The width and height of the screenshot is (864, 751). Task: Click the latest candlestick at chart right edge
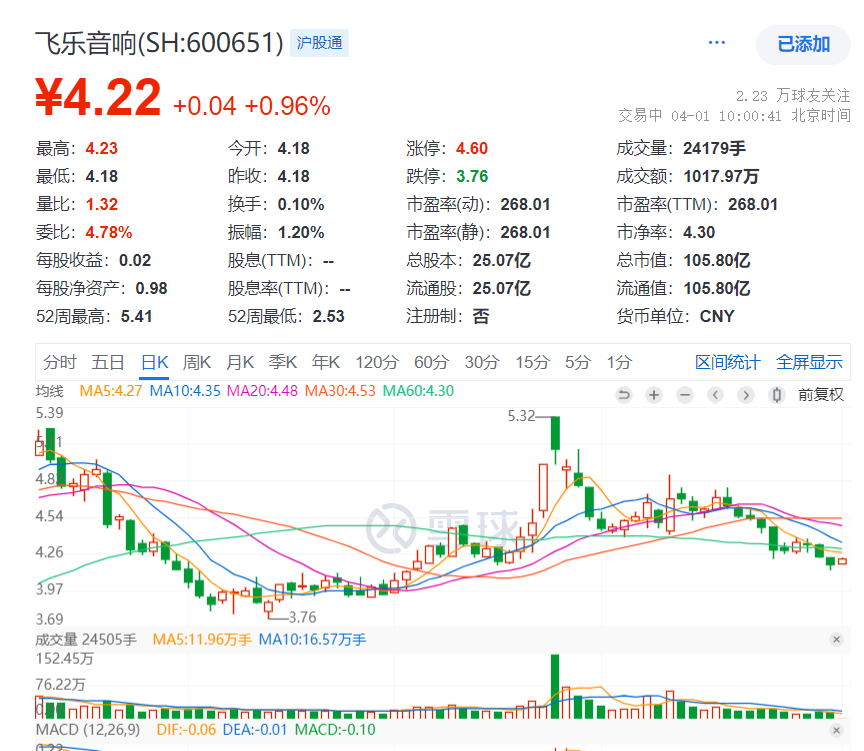click(842, 561)
